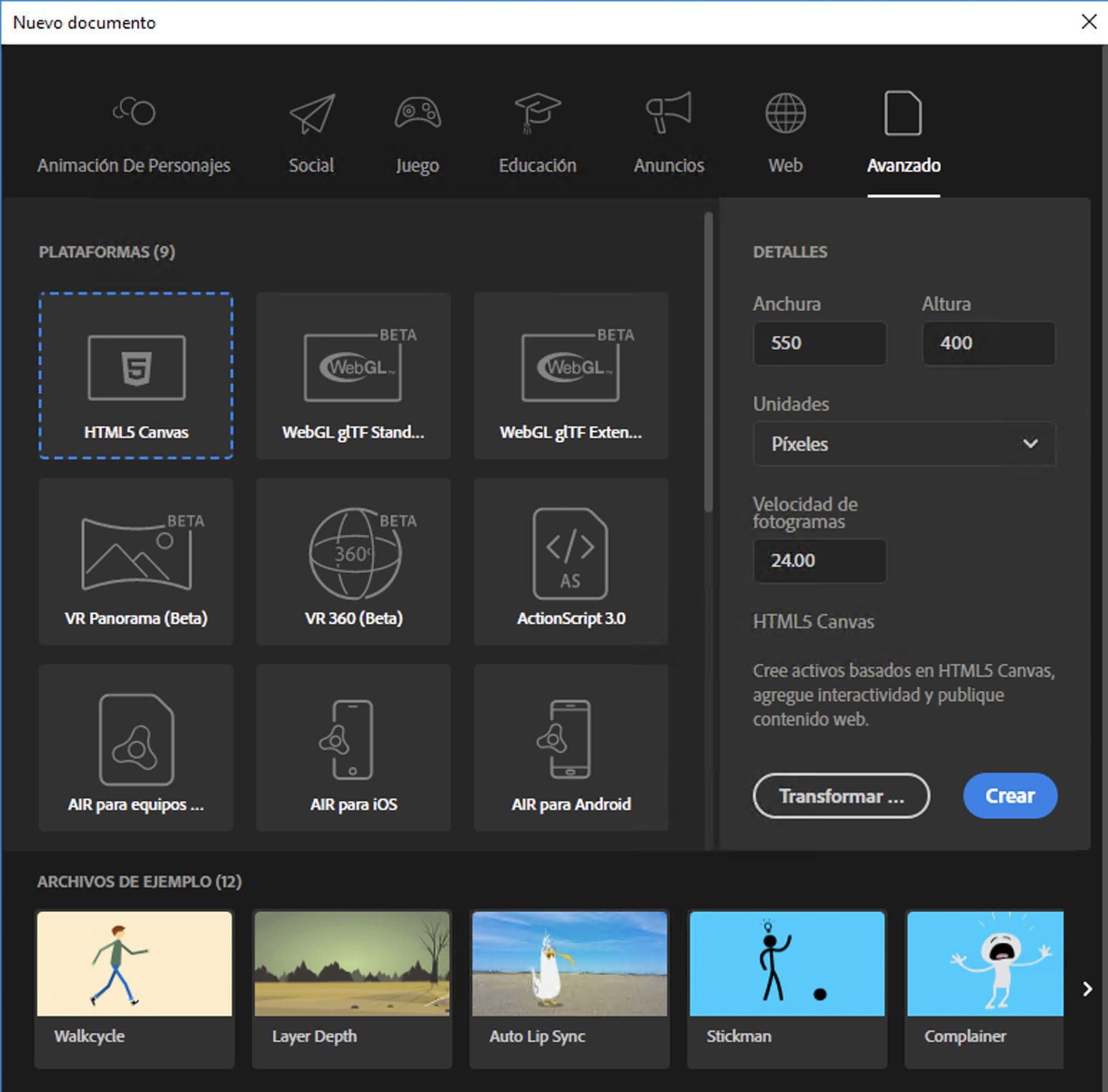Click the Avanzado blank page icon
The width and height of the screenshot is (1108, 1092).
(x=903, y=113)
